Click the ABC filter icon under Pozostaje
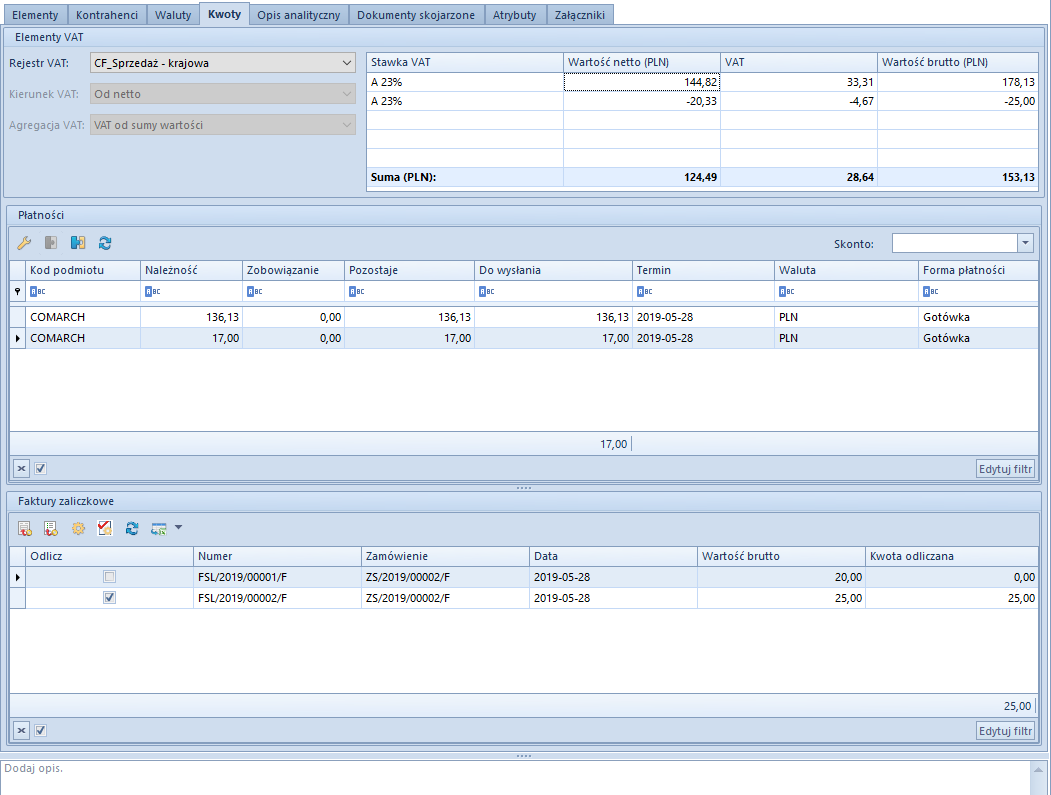The width and height of the screenshot is (1051, 795). click(357, 292)
